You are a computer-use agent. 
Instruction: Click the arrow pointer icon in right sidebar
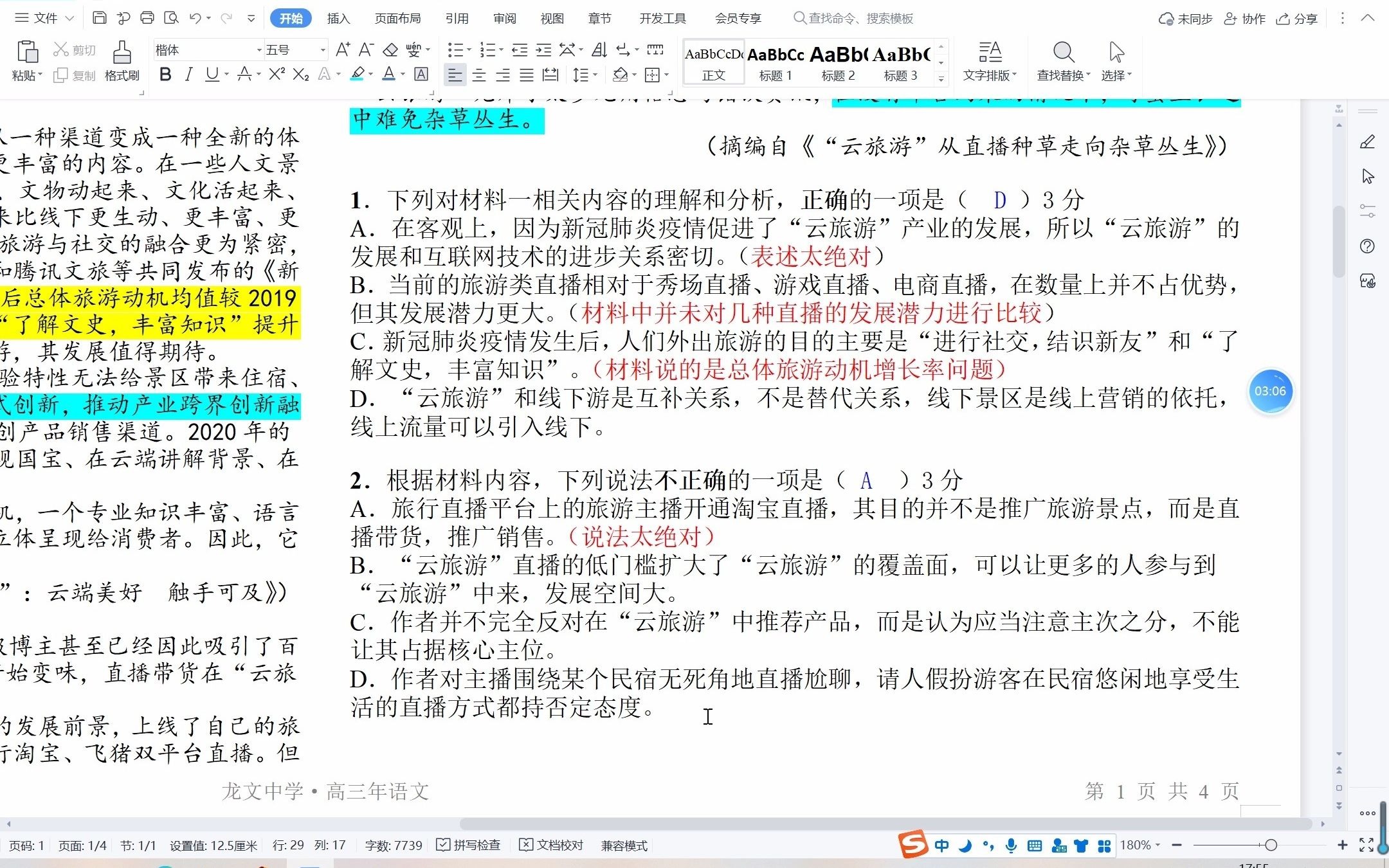[x=1367, y=176]
